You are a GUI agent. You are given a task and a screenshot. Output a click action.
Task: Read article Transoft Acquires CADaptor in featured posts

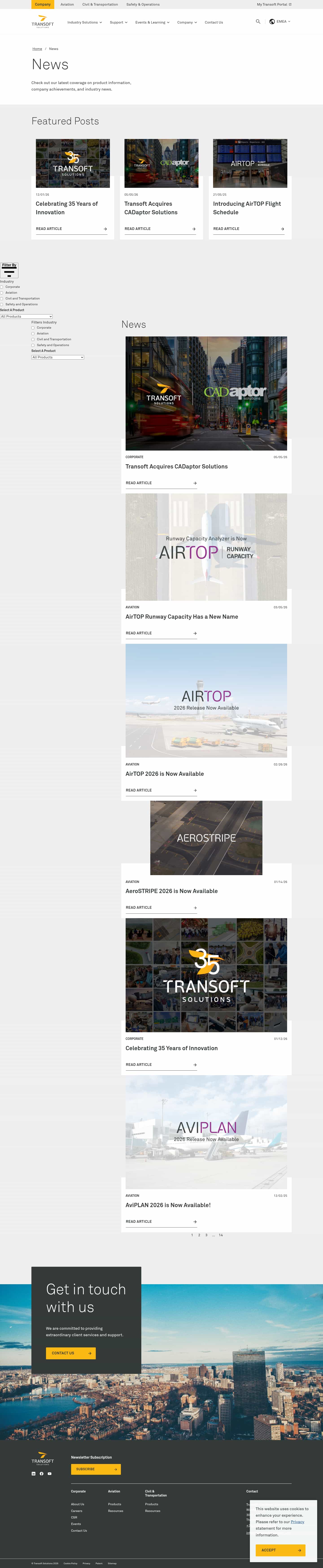coord(160,229)
